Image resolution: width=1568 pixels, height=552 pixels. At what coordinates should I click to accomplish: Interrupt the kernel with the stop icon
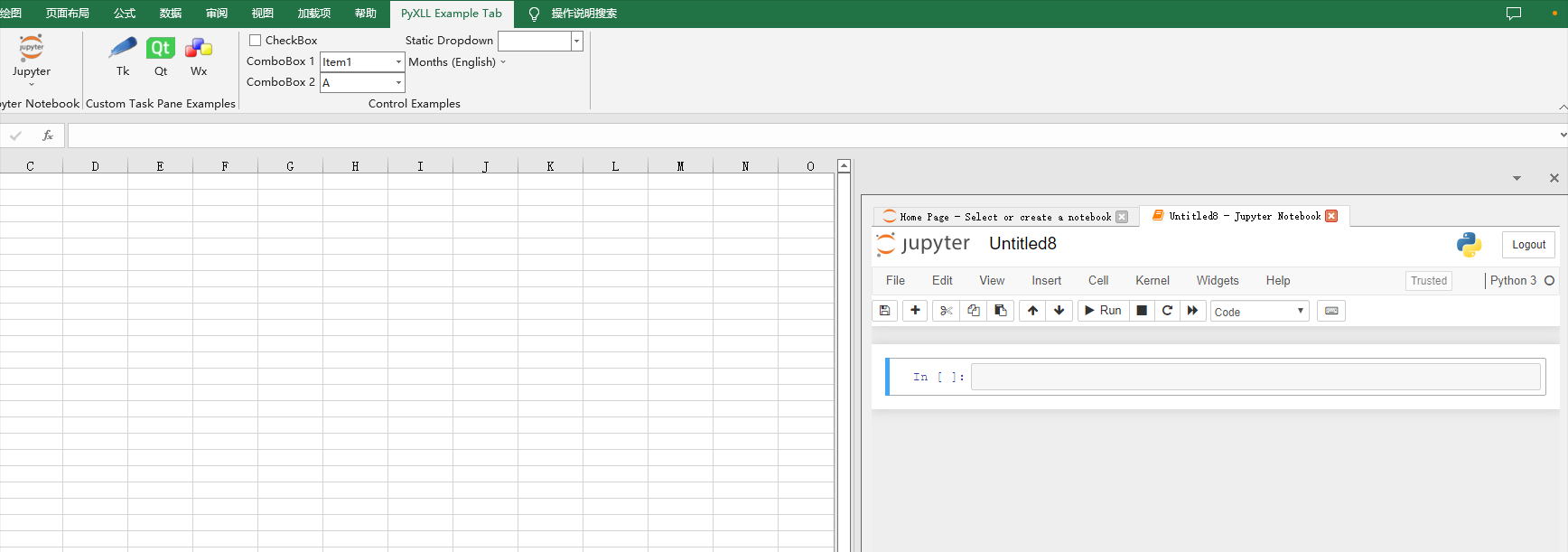point(1142,311)
